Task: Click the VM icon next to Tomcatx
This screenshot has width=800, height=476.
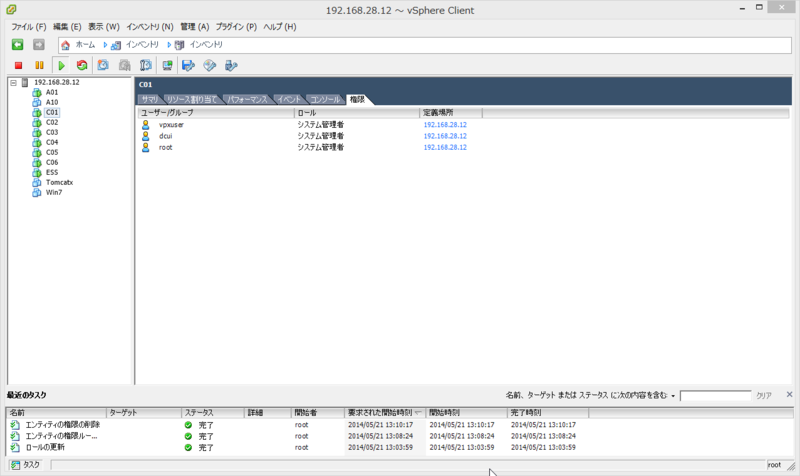Action: tap(37, 183)
